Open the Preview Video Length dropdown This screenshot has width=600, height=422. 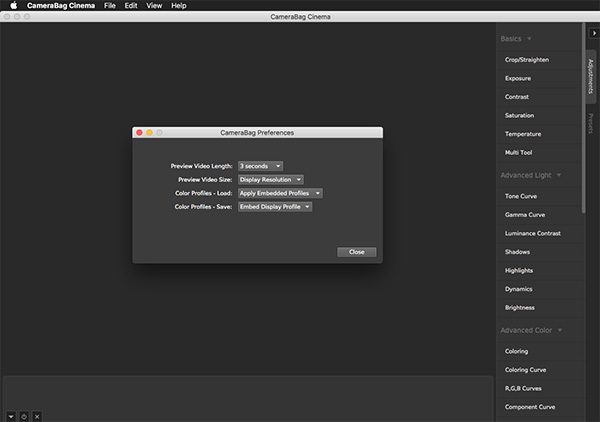coord(261,166)
